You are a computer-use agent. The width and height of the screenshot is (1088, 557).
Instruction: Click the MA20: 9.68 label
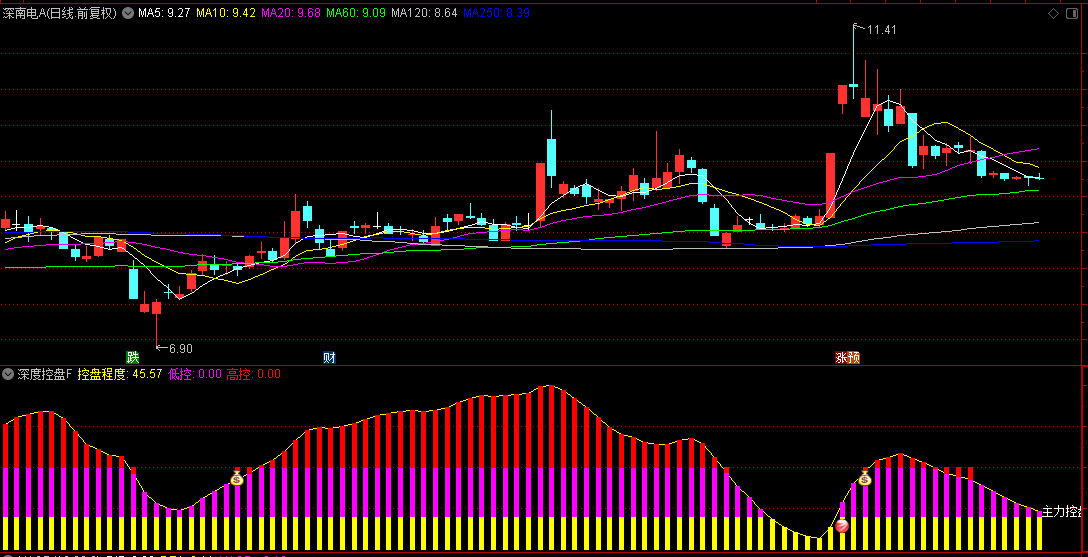click(x=291, y=12)
